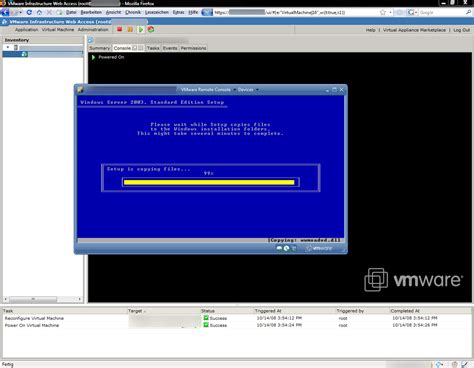Click the Google search field
The width and height of the screenshot is (474, 368).
[442, 12]
